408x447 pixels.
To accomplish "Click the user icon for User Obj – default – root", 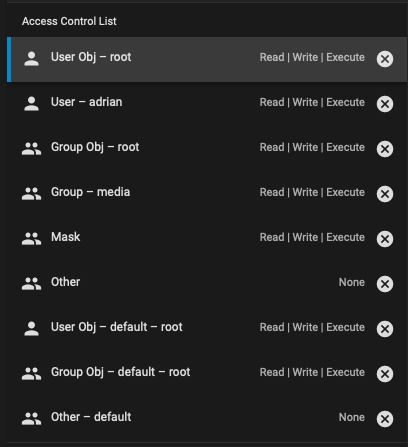I will pos(32,329).
